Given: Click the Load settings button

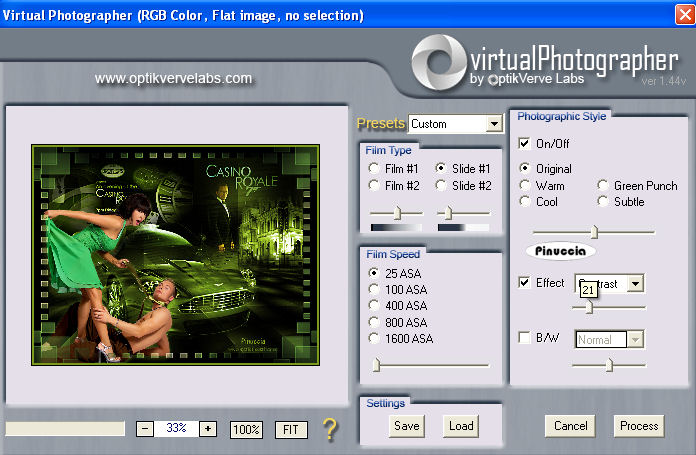Looking at the screenshot, I should tap(461, 426).
